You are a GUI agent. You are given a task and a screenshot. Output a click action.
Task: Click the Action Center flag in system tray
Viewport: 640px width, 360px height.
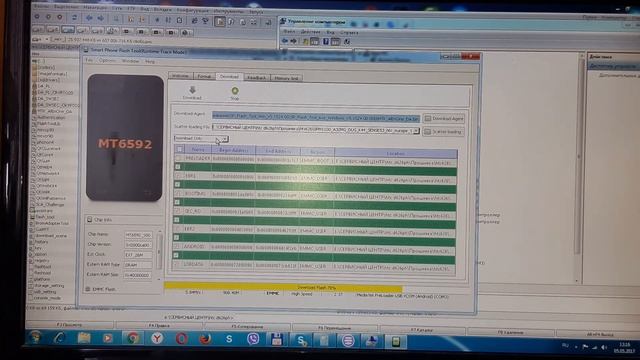click(x=585, y=347)
